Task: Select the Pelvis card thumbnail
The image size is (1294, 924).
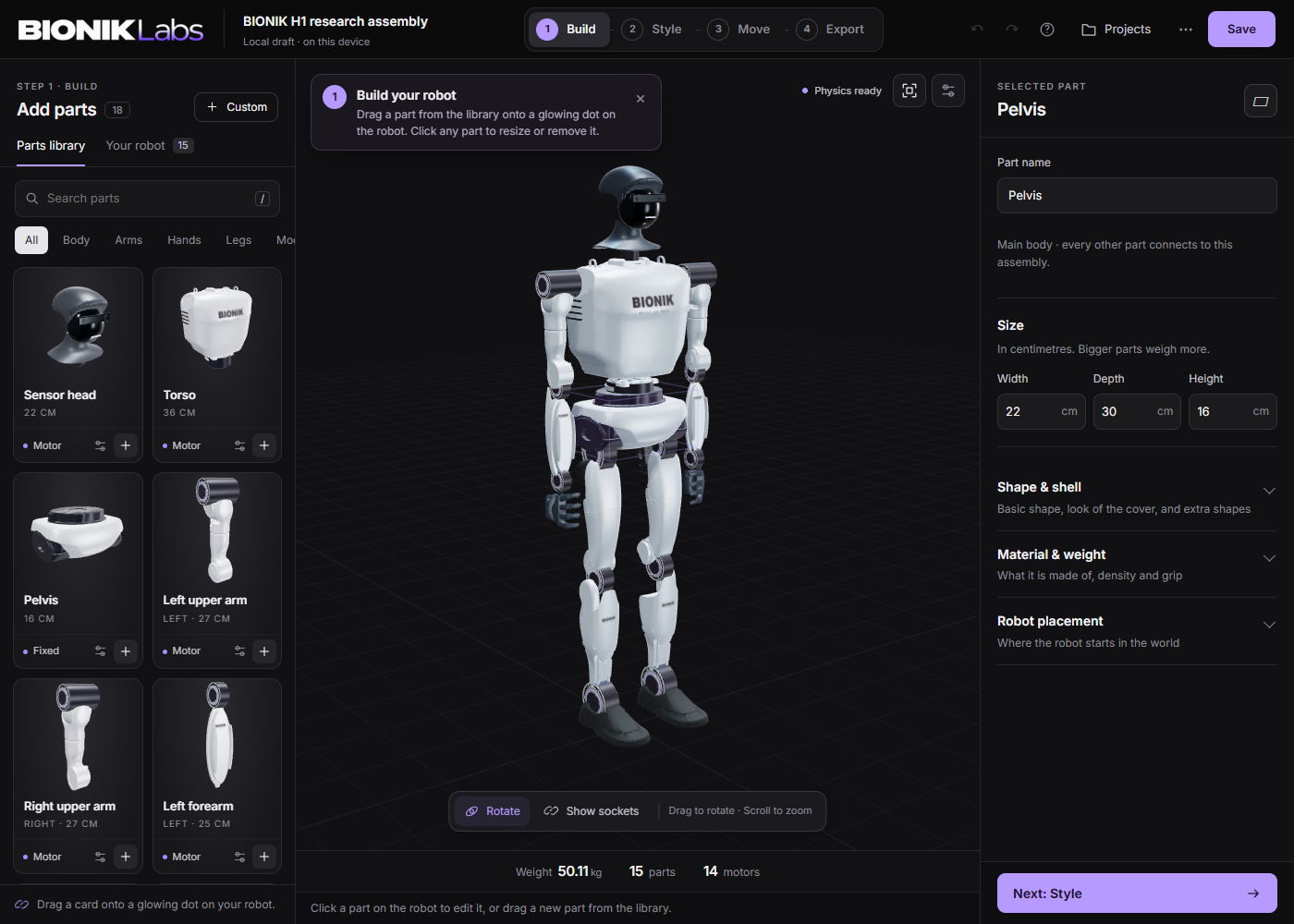Action: pyautogui.click(x=79, y=532)
